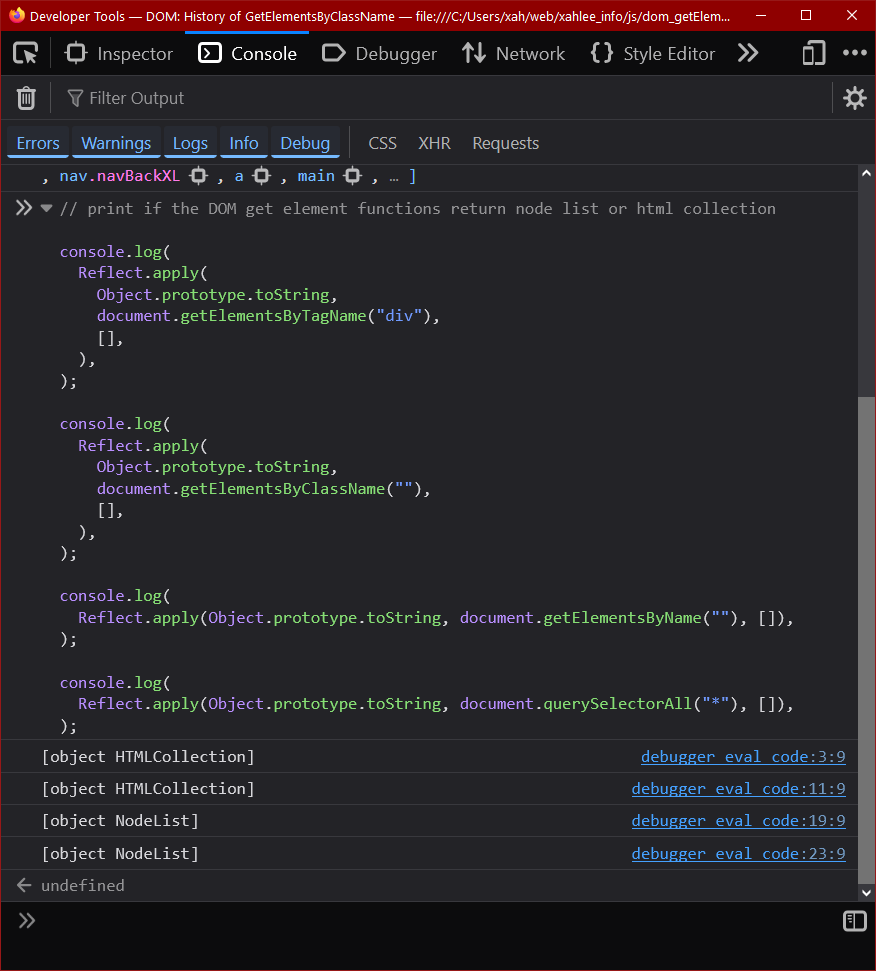Toggle the XHR filter
The width and height of the screenshot is (876, 971).
click(x=435, y=143)
